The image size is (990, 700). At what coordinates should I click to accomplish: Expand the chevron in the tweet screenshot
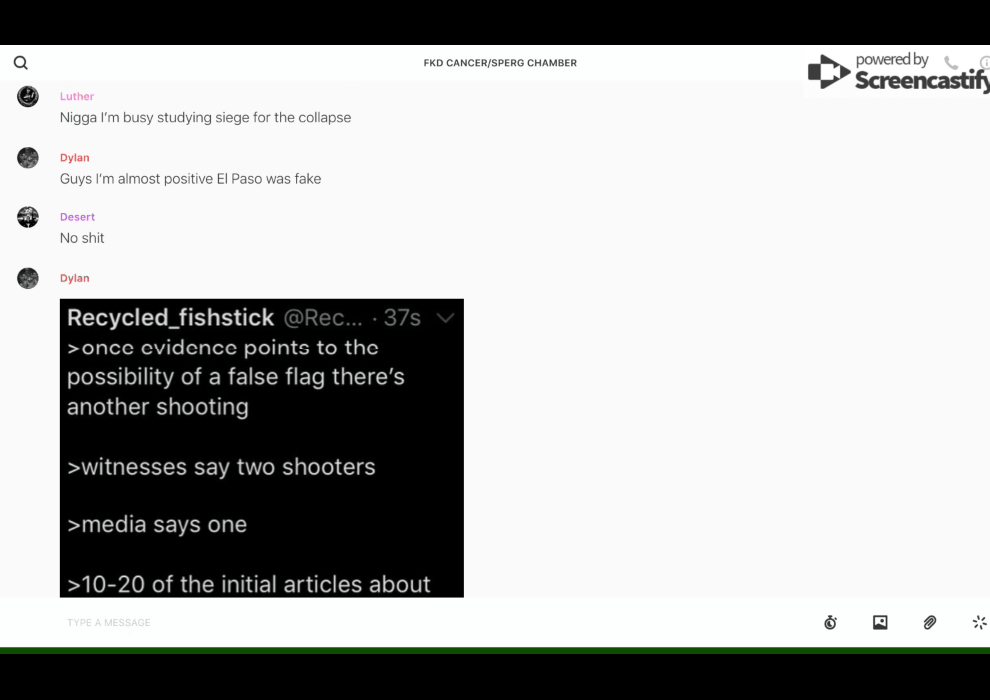click(x=445, y=318)
